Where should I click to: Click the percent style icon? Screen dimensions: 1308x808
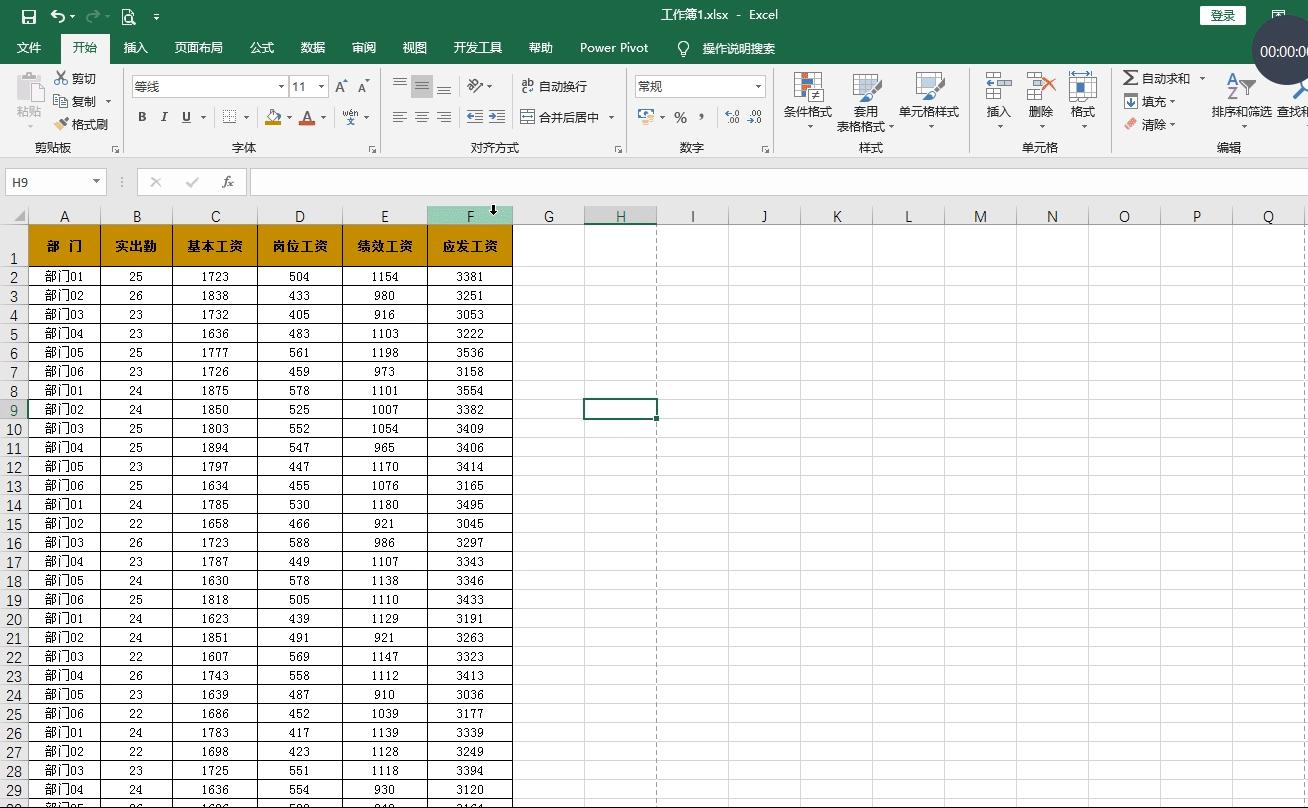[x=679, y=117]
